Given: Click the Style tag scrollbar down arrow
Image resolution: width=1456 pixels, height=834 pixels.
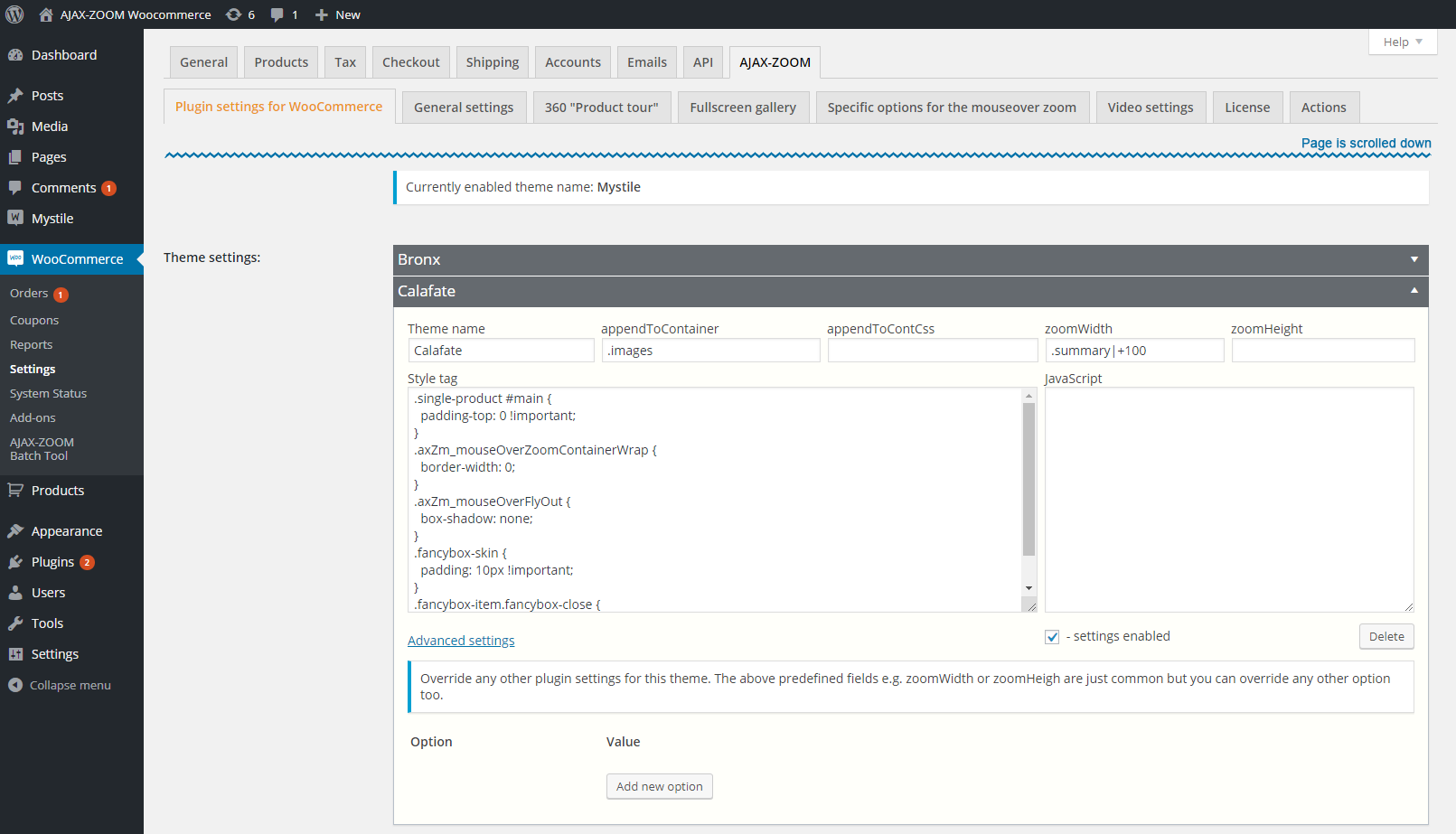Looking at the screenshot, I should 1029,588.
